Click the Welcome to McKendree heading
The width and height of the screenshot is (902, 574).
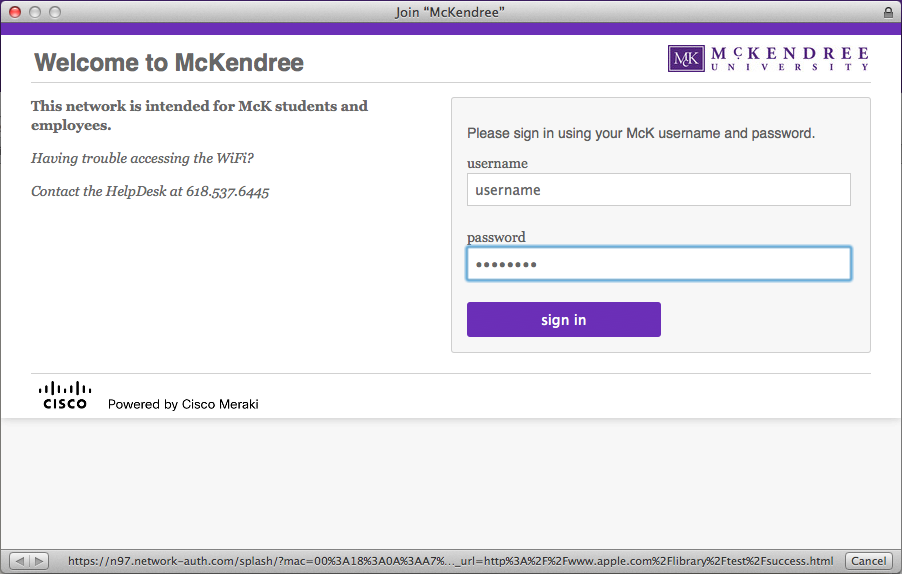tap(169, 63)
